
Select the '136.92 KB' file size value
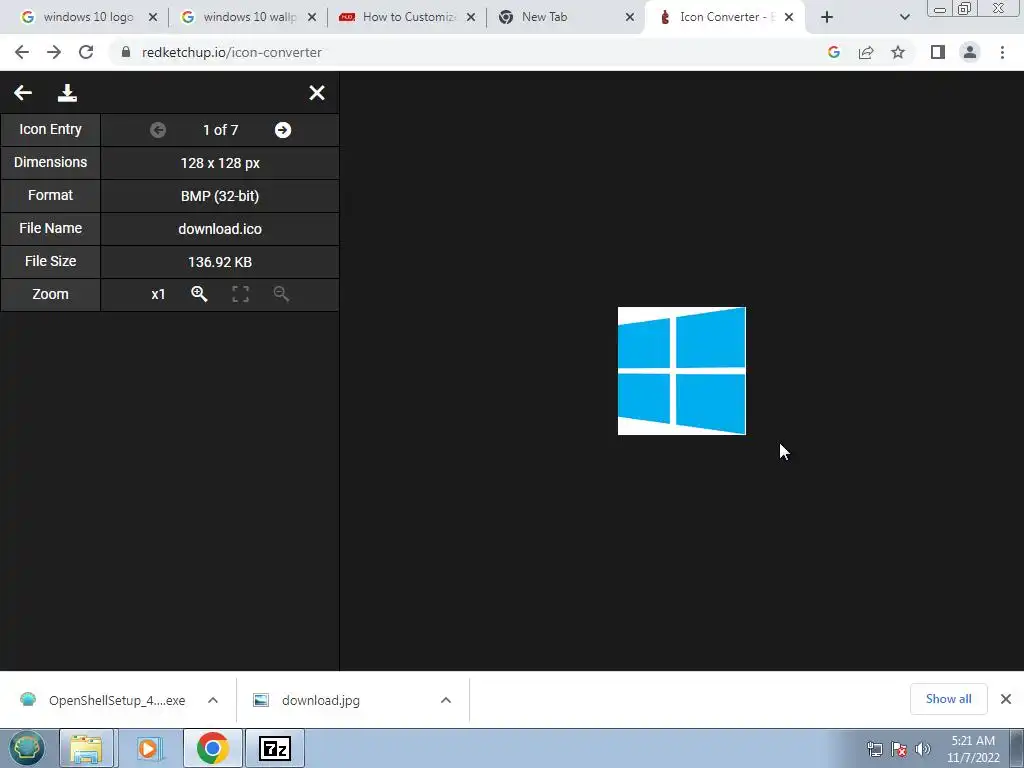coord(220,262)
